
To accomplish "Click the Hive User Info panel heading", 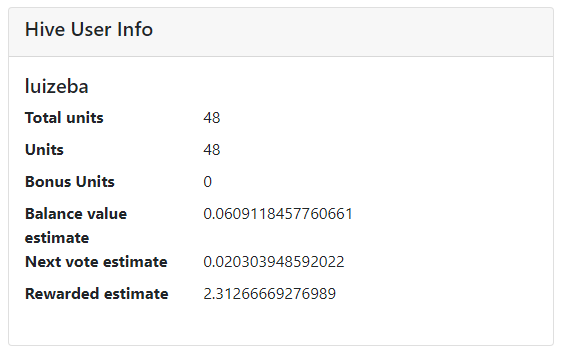I will point(89,30).
